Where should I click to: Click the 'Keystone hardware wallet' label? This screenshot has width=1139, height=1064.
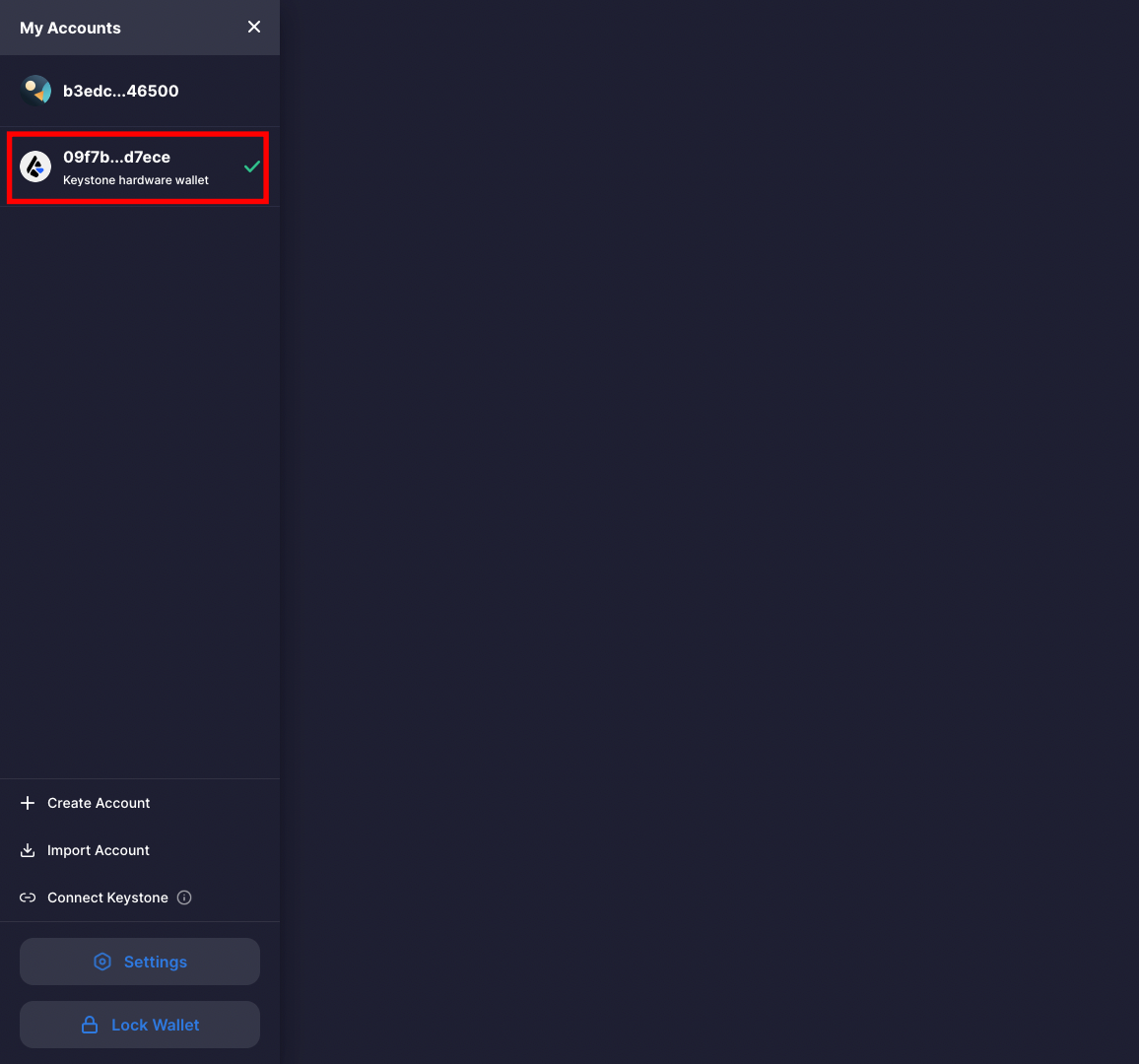coord(136,180)
